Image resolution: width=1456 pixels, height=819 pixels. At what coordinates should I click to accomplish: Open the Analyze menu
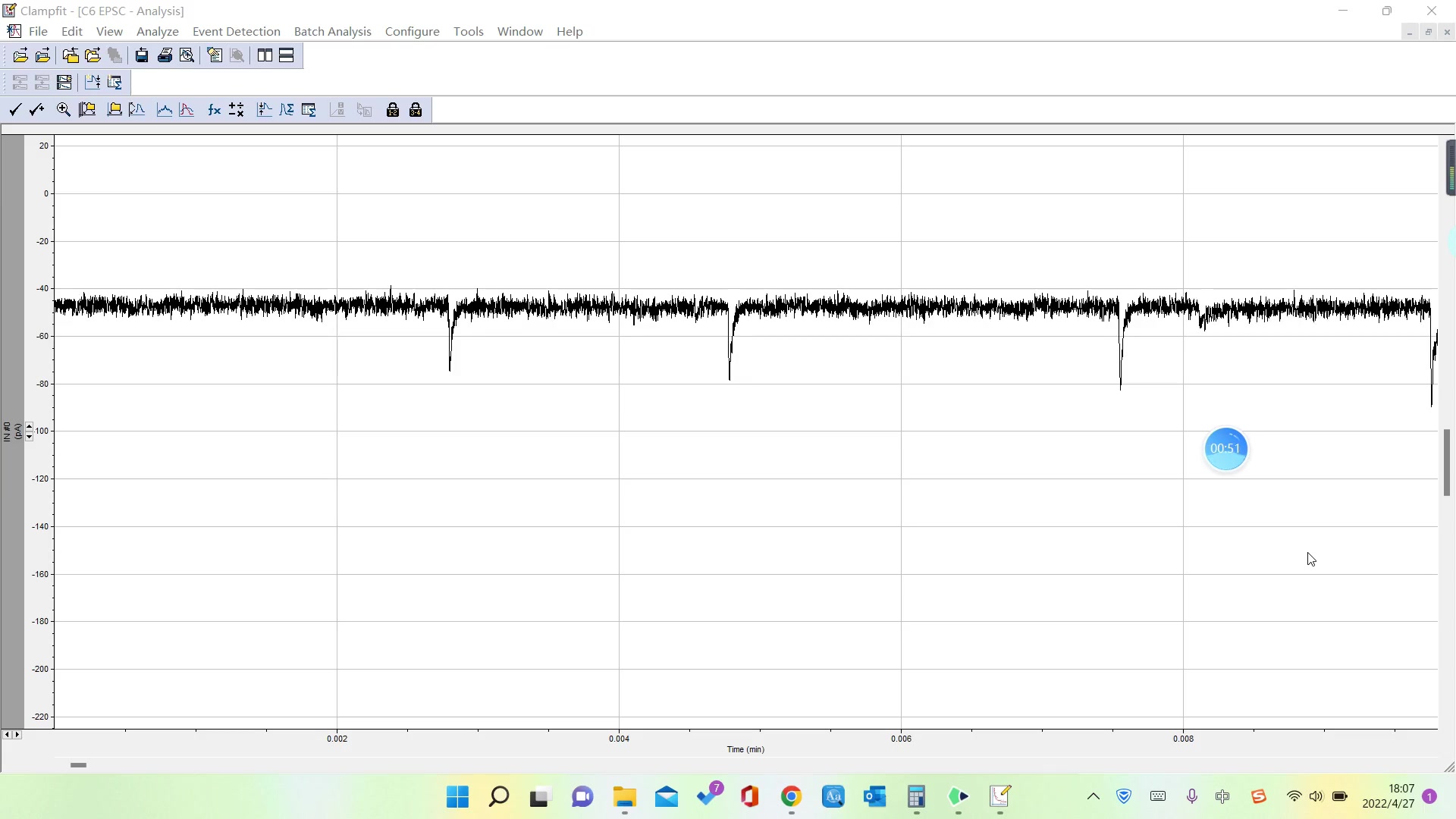[x=157, y=31]
